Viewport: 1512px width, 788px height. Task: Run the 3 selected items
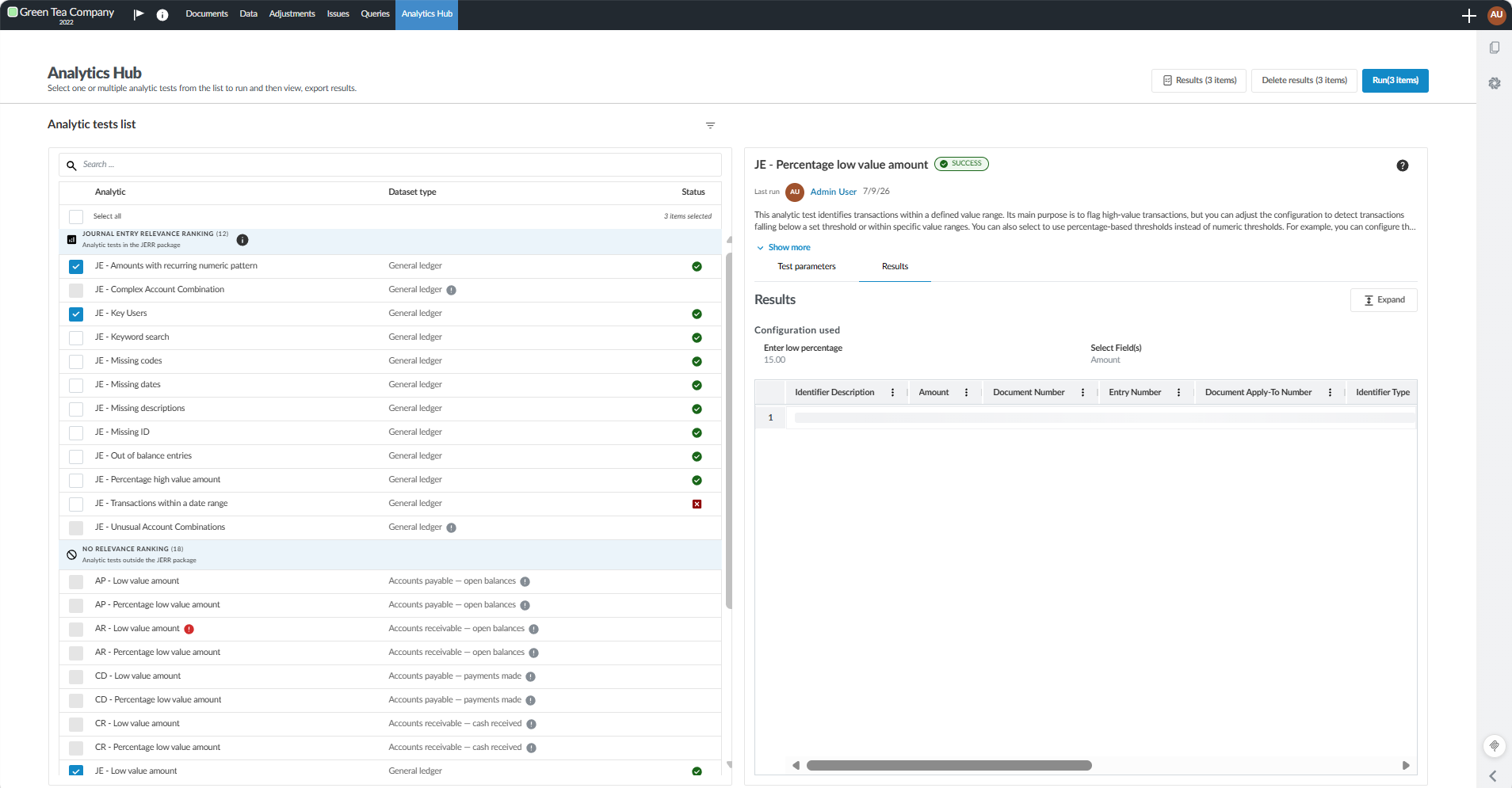coord(1395,81)
